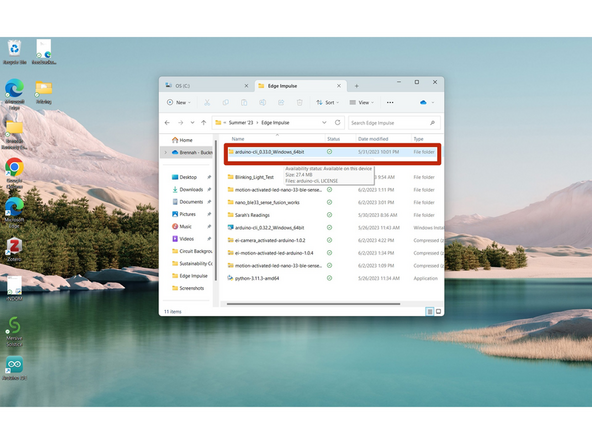The width and height of the screenshot is (592, 444).
Task: Open the See more ellipsis menu
Action: [x=390, y=102]
